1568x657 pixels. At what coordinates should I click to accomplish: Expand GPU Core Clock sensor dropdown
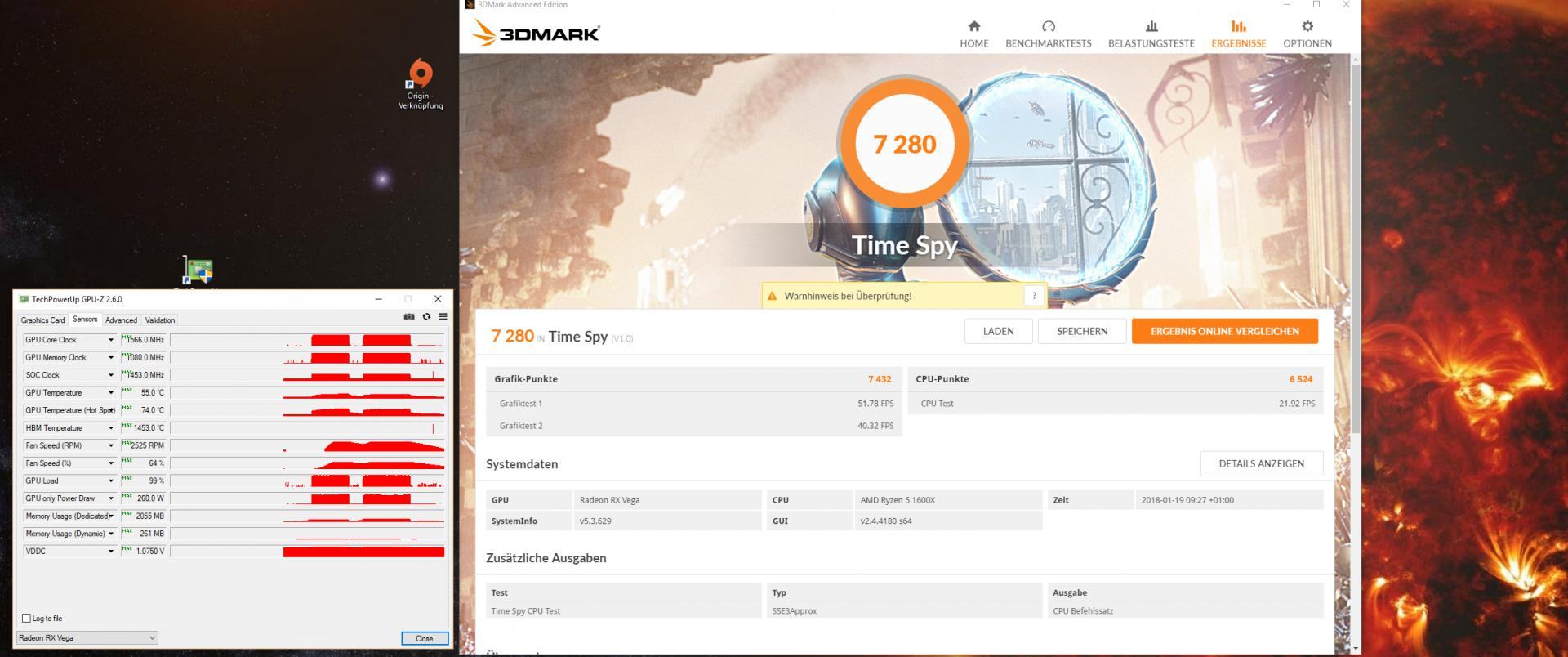pyautogui.click(x=111, y=340)
